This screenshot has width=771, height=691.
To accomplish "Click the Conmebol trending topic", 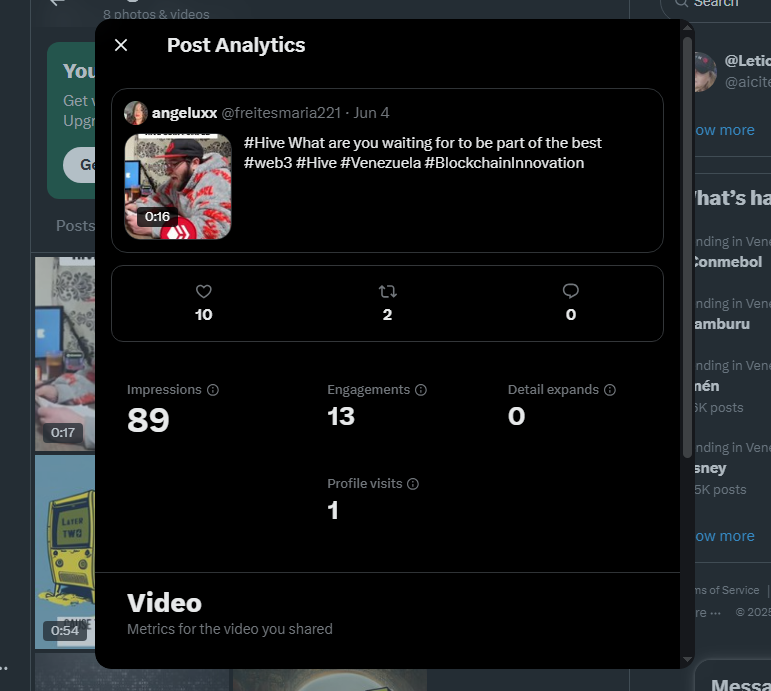I will click(728, 262).
